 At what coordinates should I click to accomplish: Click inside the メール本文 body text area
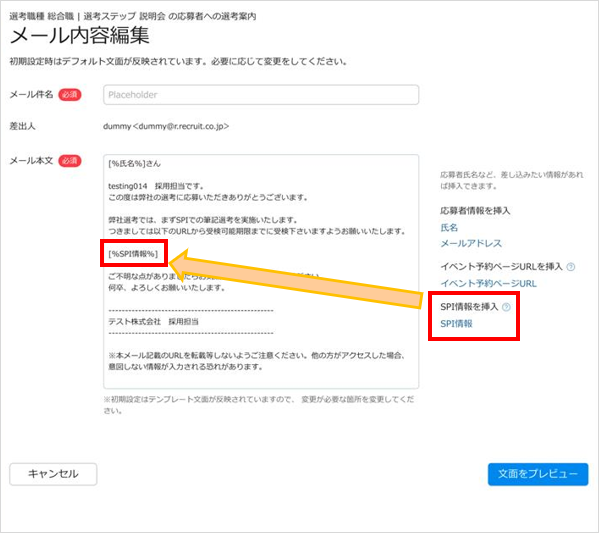tap(261, 272)
